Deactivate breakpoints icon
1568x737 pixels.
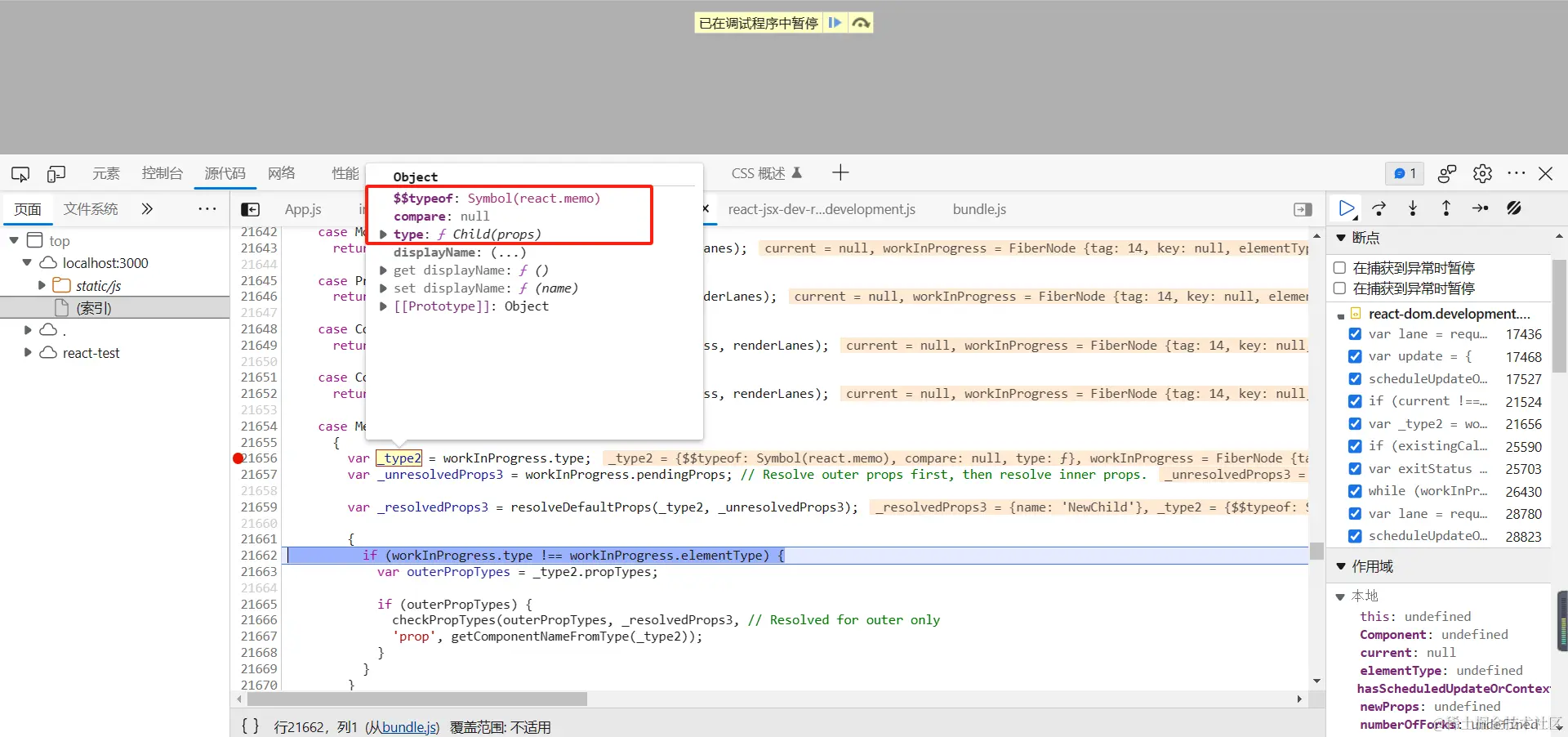pyautogui.click(x=1513, y=209)
